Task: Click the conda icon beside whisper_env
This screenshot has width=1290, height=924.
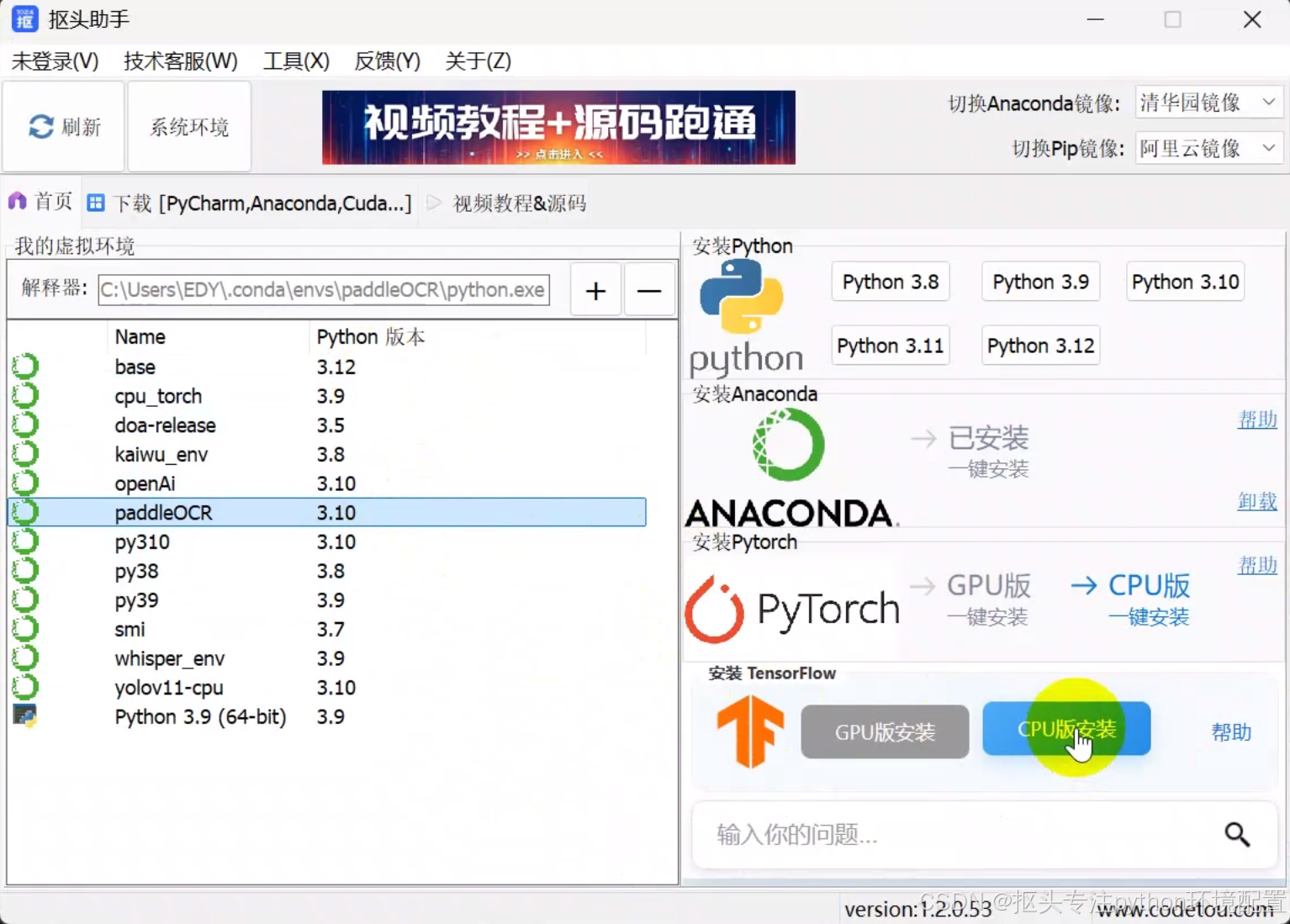Action: click(25, 658)
